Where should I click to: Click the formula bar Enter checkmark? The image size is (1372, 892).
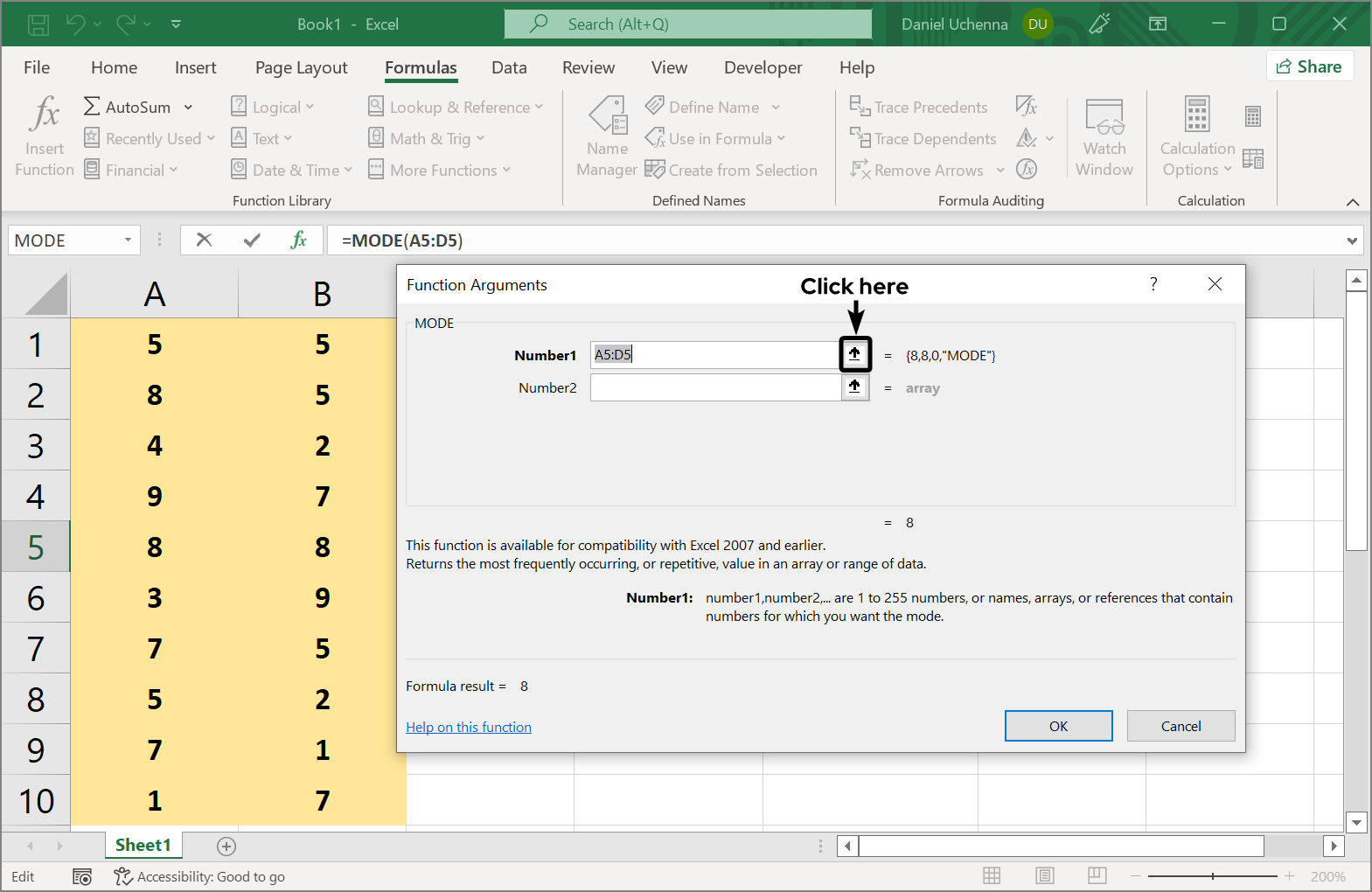pyautogui.click(x=252, y=240)
